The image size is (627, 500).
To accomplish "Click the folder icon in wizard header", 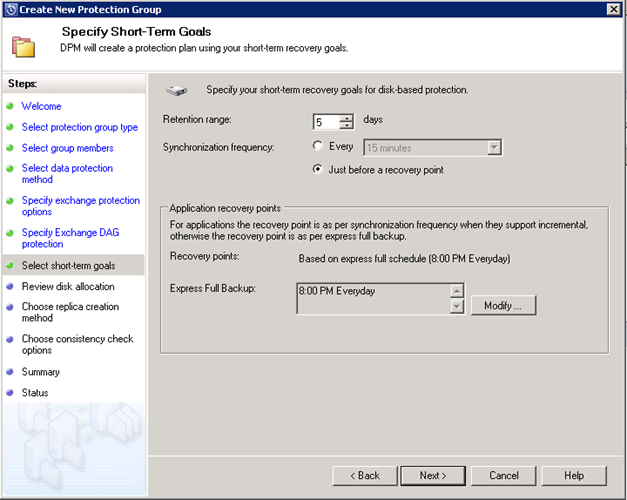I will [23, 46].
